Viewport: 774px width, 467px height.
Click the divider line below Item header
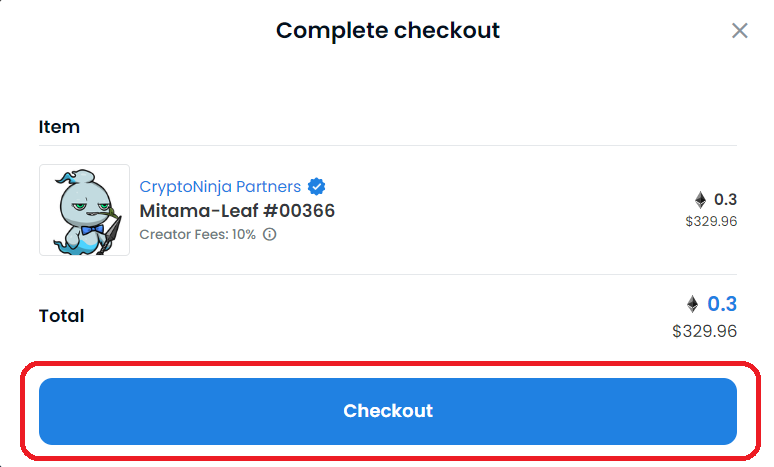coord(387,146)
